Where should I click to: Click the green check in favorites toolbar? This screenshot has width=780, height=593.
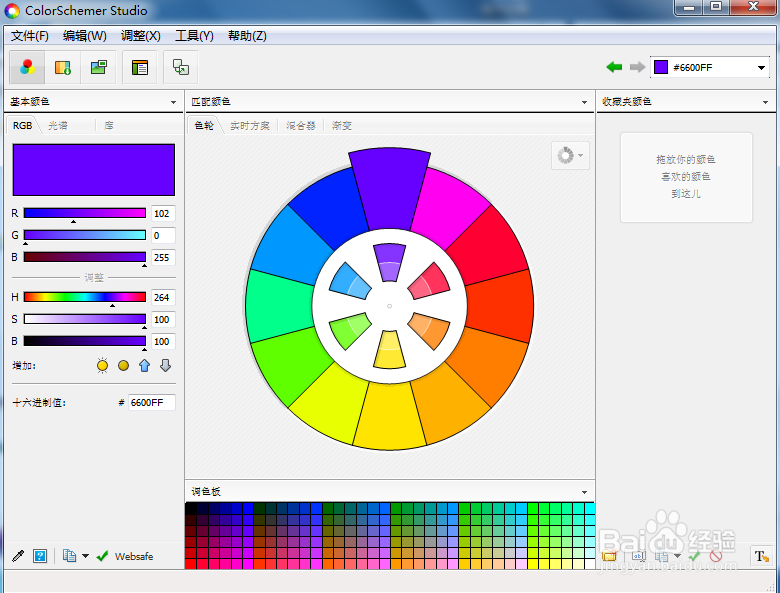694,556
